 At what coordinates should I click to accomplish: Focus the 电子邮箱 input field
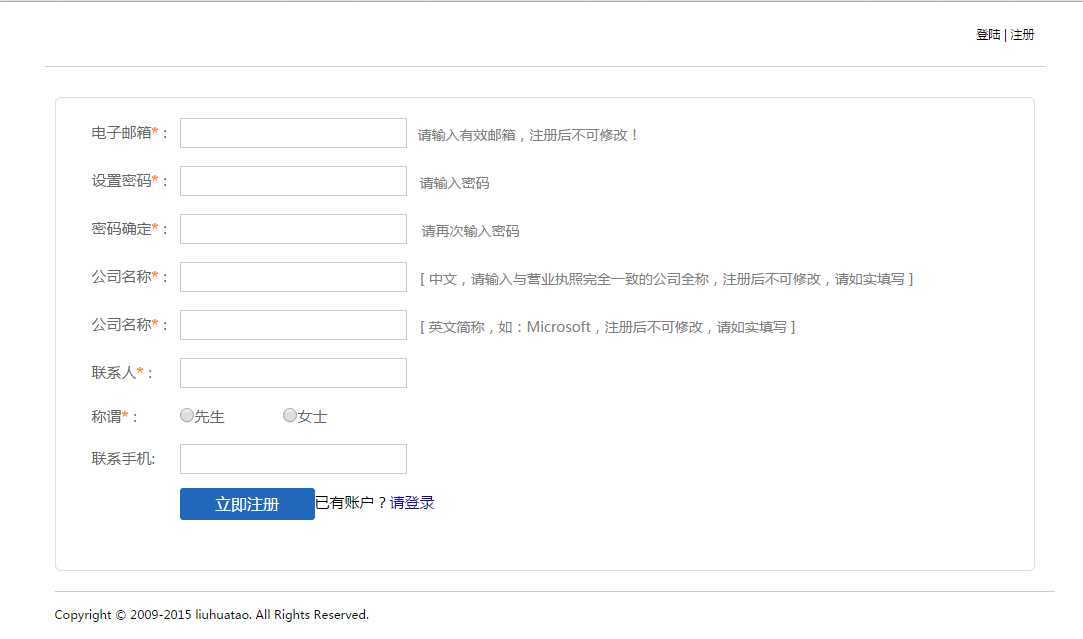293,133
